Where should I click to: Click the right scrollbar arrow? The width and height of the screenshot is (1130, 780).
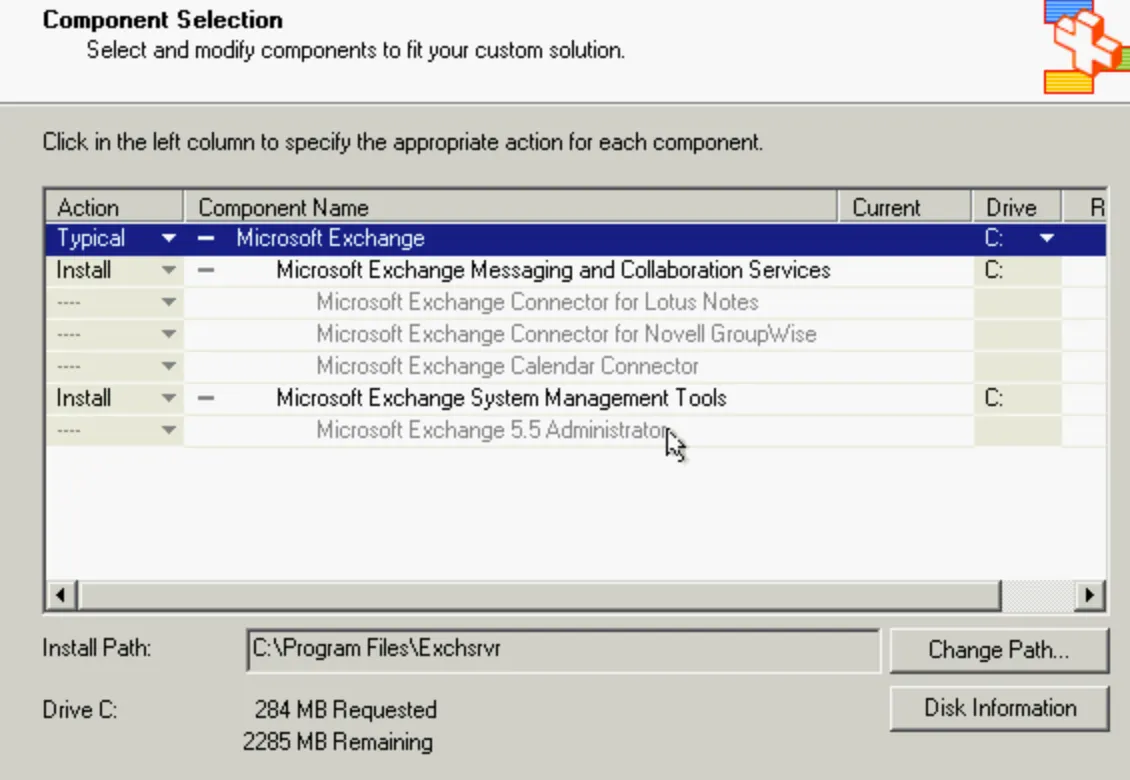pos(1089,594)
